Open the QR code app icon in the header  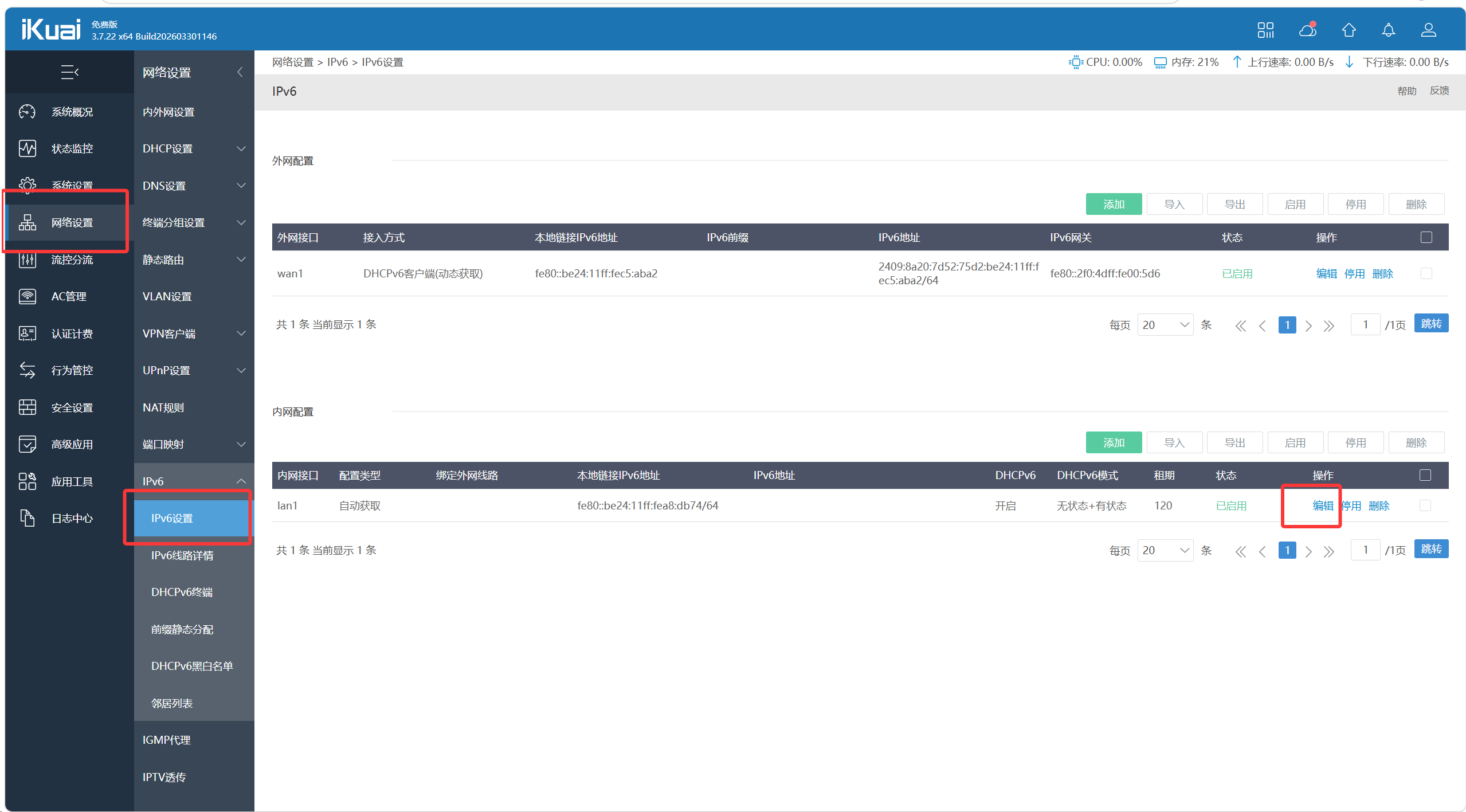pyautogui.click(x=1265, y=30)
